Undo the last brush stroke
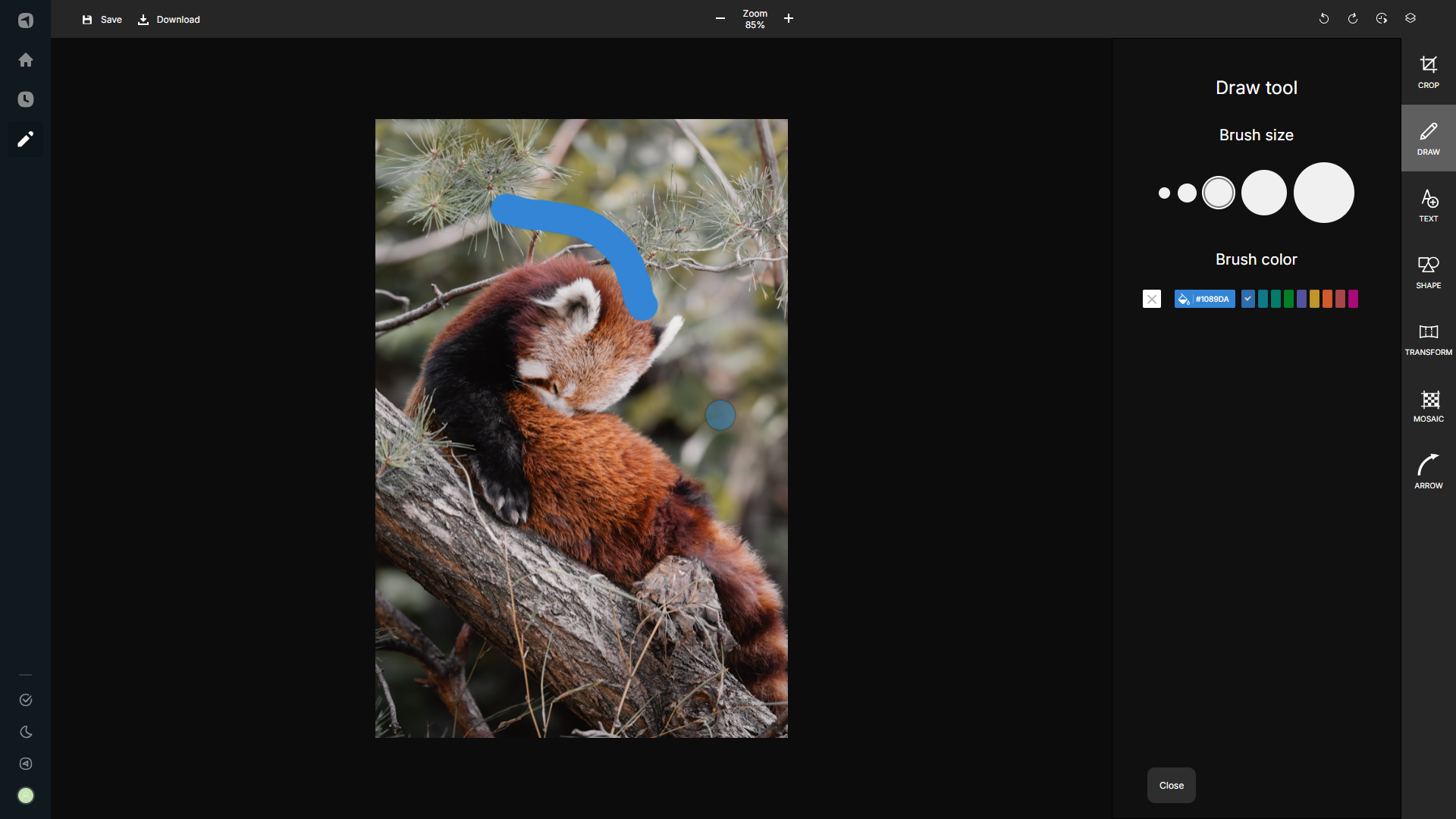This screenshot has height=819, width=1456. click(1324, 18)
